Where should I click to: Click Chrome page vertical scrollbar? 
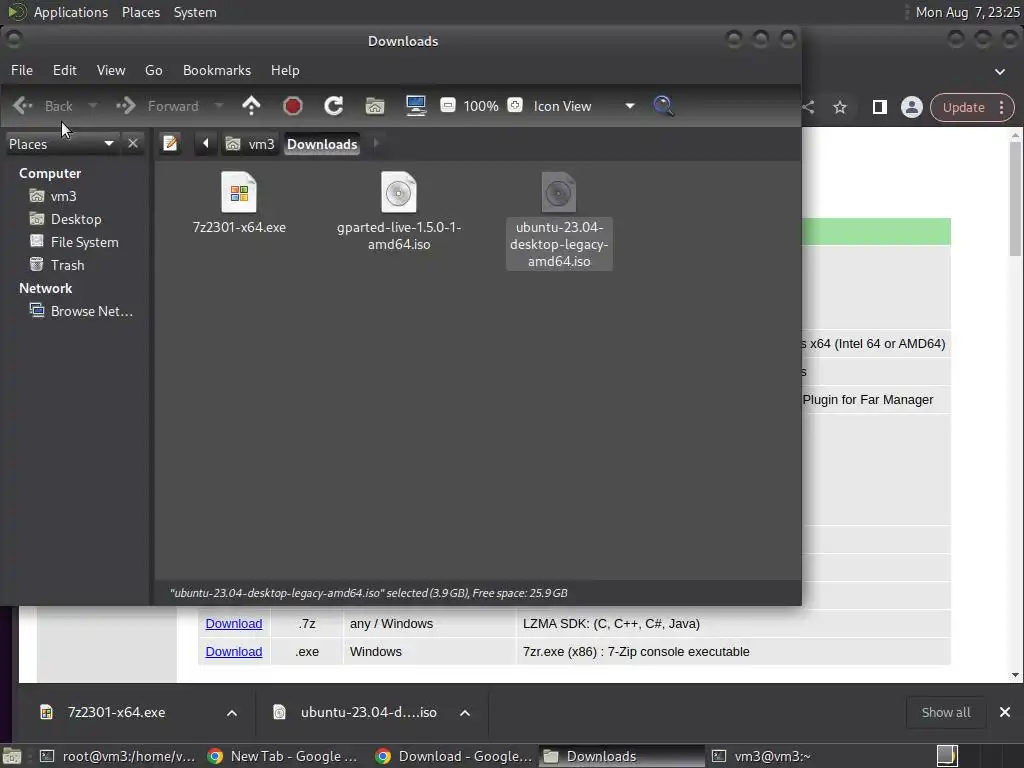1015,199
